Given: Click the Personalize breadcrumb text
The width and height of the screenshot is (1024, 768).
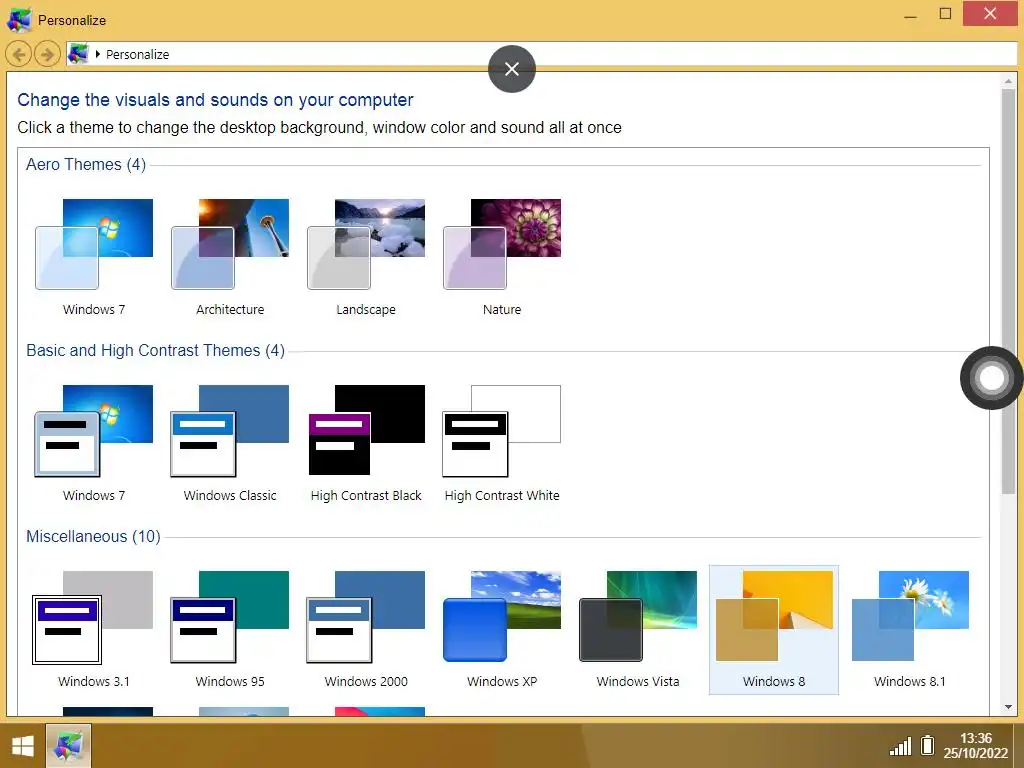Looking at the screenshot, I should (x=137, y=55).
